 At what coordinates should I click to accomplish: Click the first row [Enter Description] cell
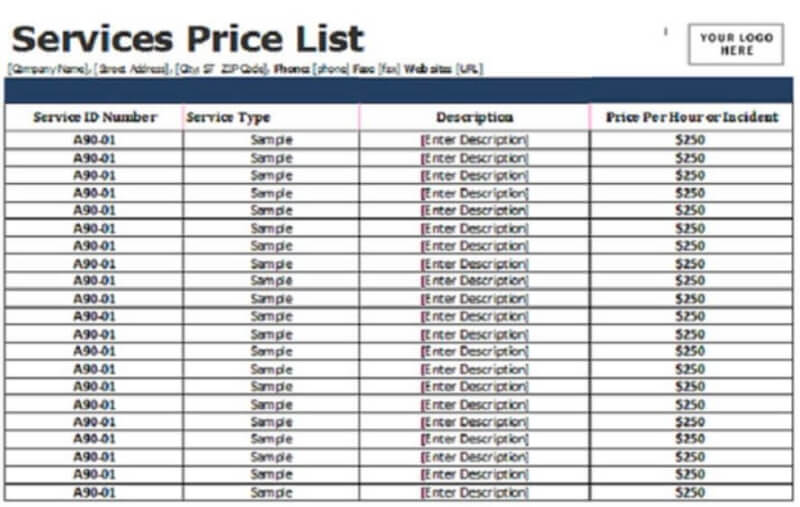474,140
